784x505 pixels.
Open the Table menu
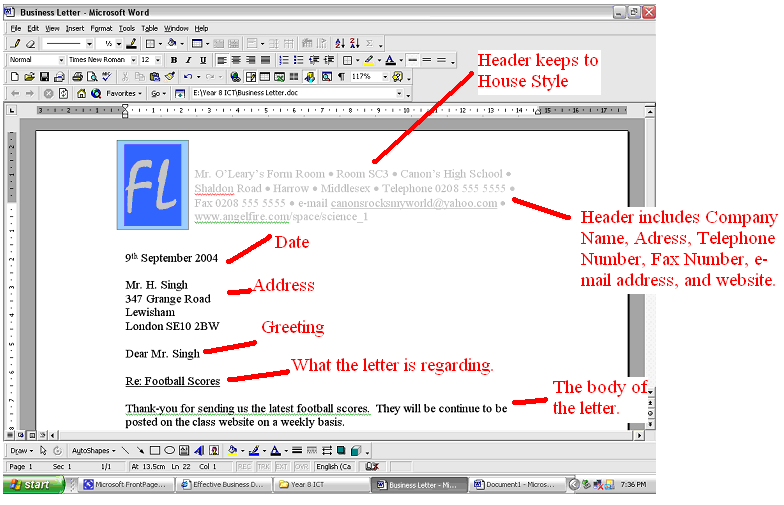click(150, 28)
